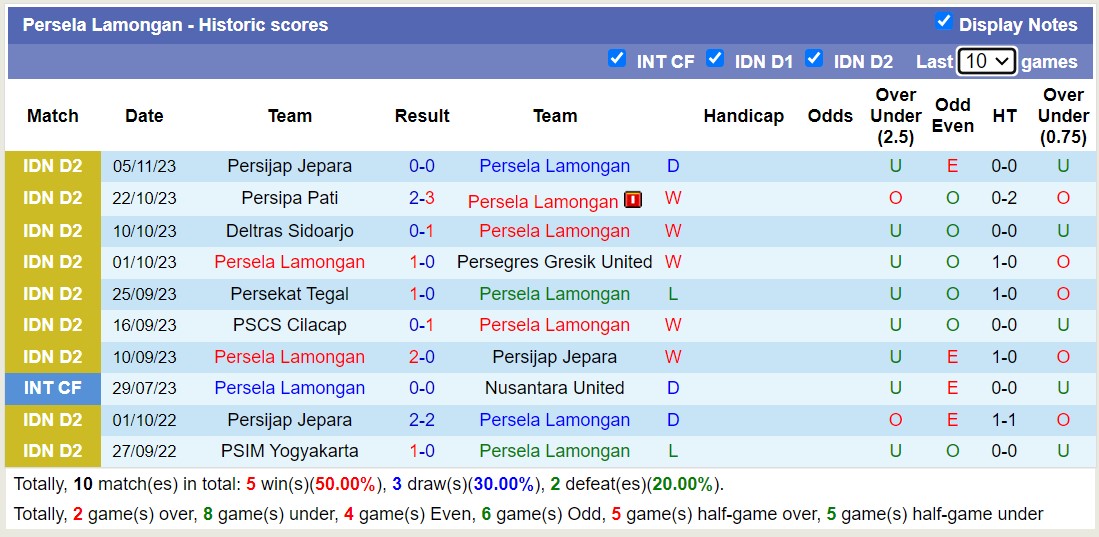Click the HT score 0-2 on 22/10/23 row
Viewport: 1099px width, 537px height.
pyautogui.click(x=1004, y=198)
